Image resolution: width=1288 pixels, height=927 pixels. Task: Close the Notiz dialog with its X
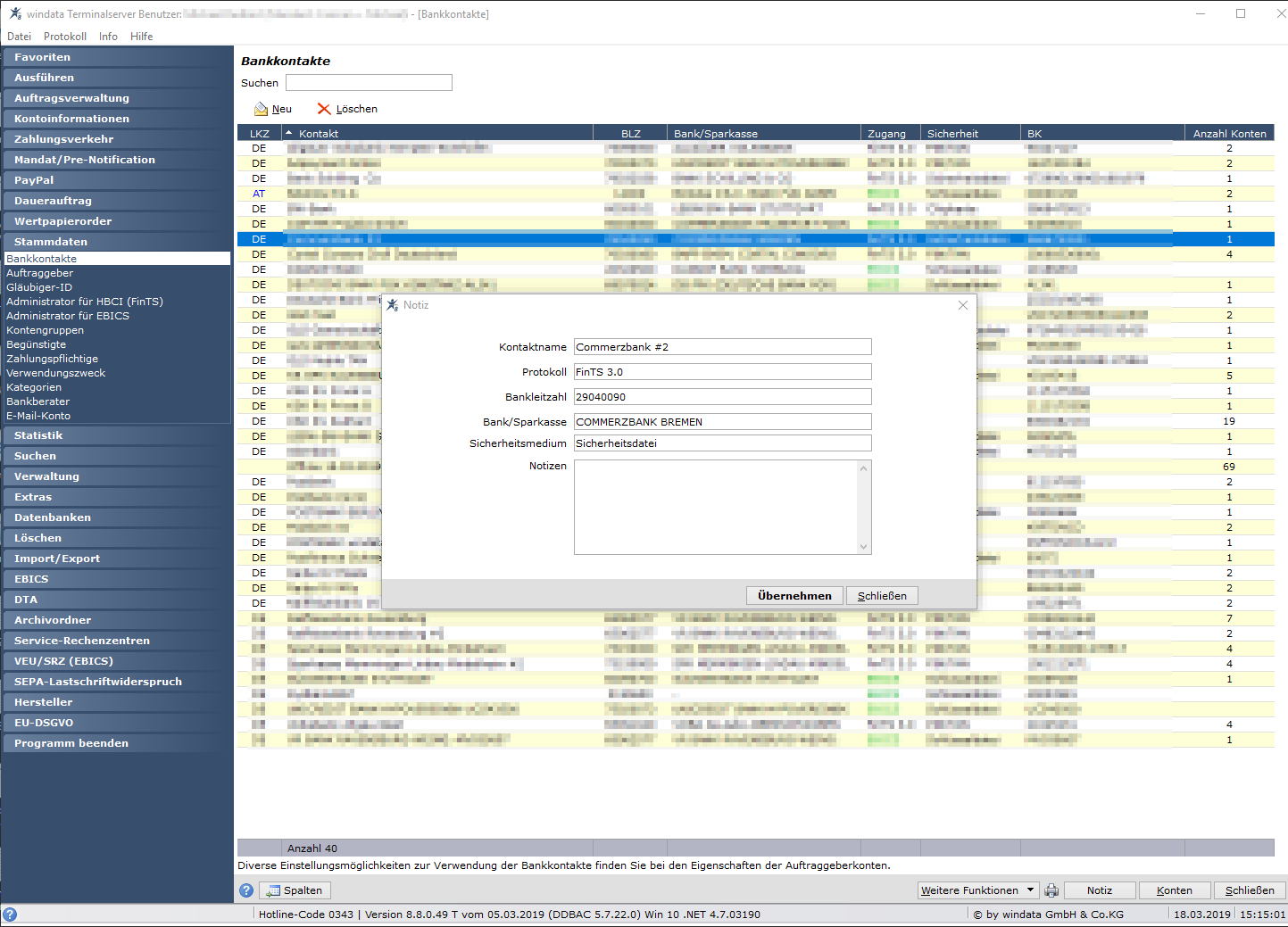point(963,305)
